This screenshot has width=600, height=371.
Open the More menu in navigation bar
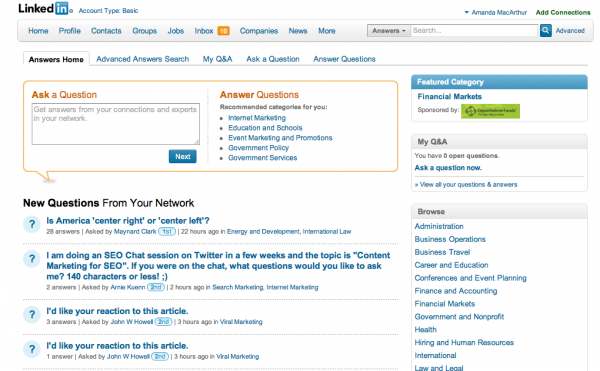[x=327, y=31]
